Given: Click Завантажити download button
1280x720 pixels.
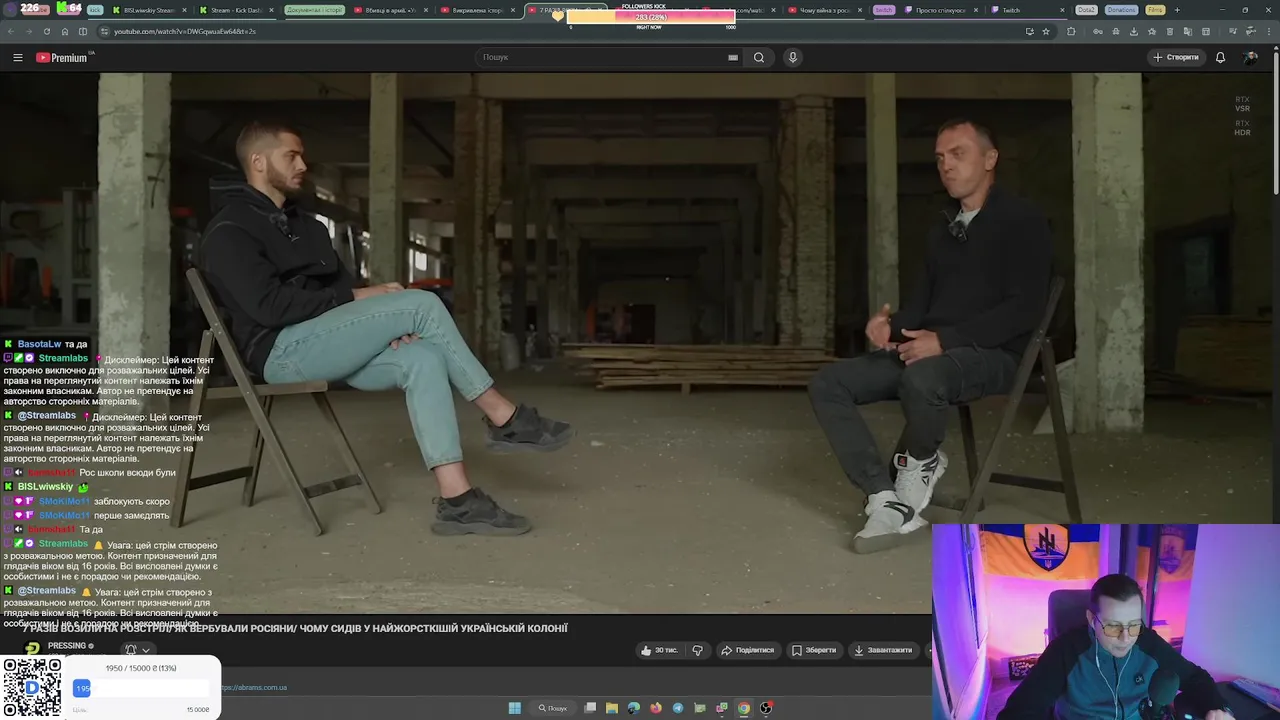Looking at the screenshot, I should pyautogui.click(x=882, y=650).
